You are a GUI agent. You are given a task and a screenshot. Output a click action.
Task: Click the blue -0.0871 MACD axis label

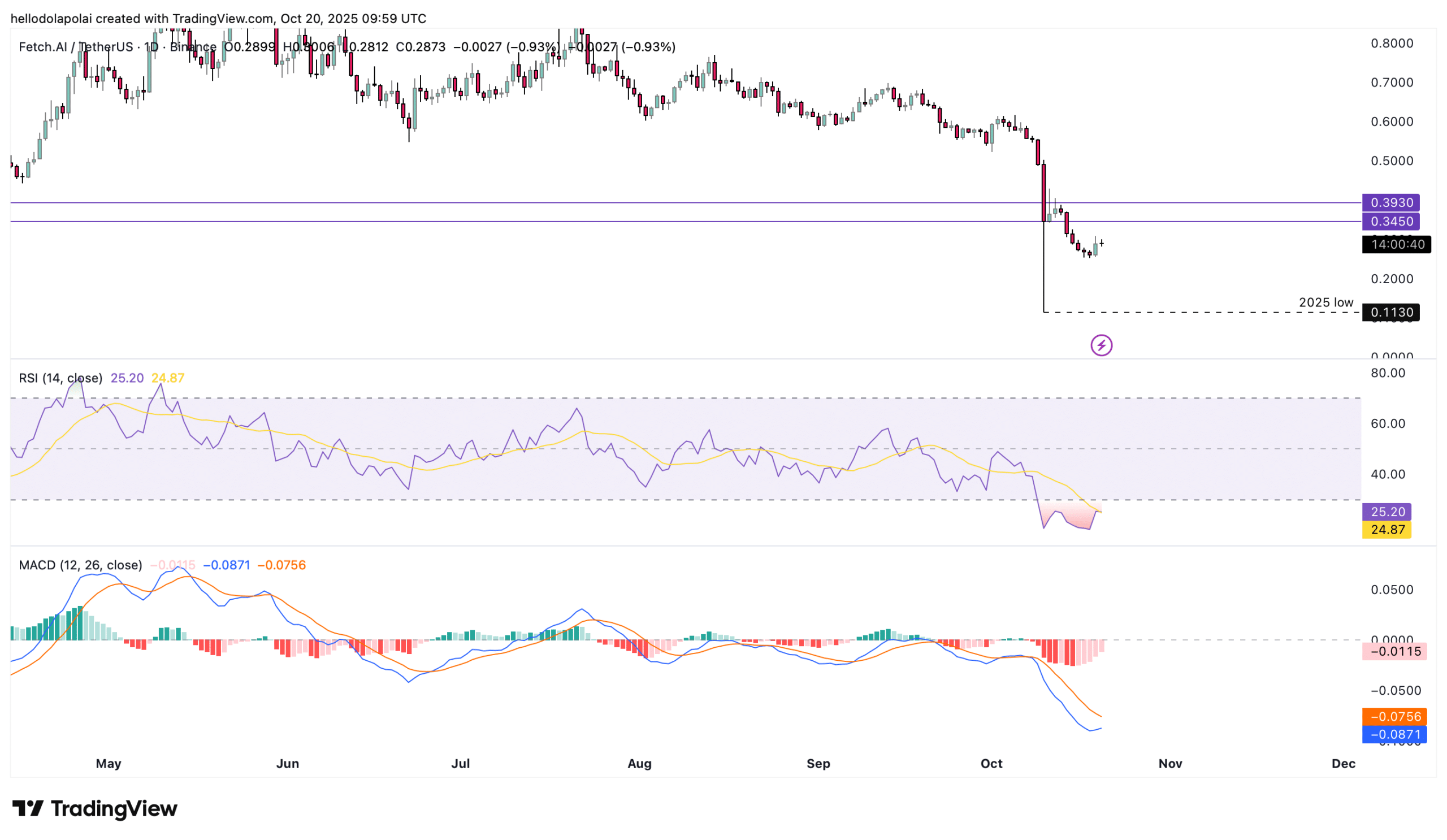point(1394,734)
